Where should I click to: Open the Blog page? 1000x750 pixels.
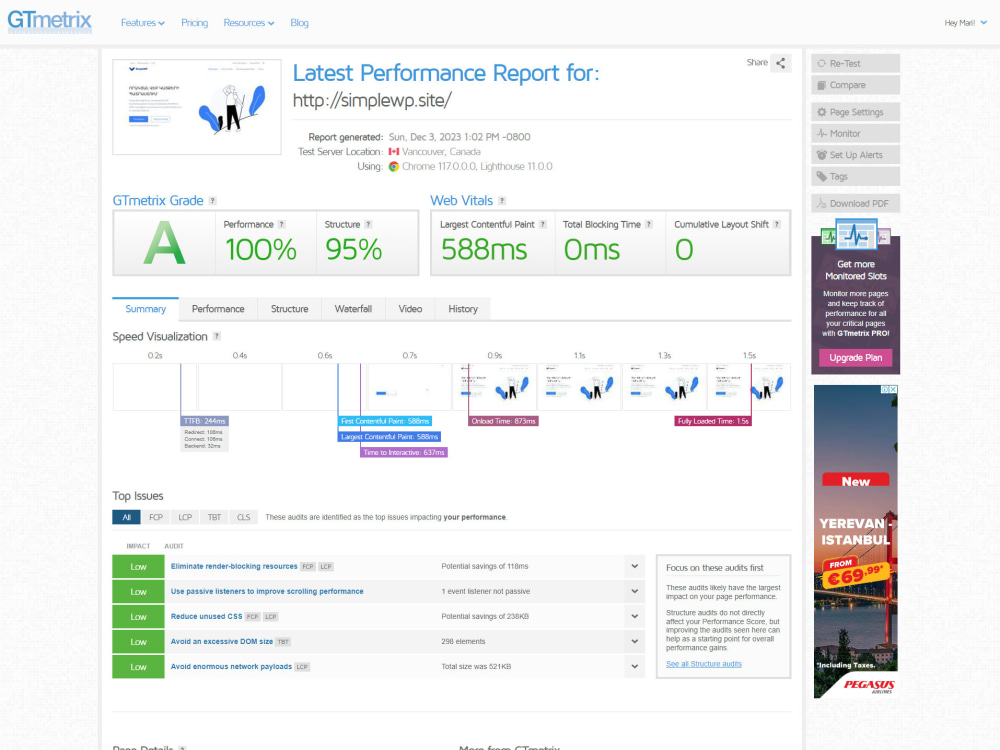(299, 23)
